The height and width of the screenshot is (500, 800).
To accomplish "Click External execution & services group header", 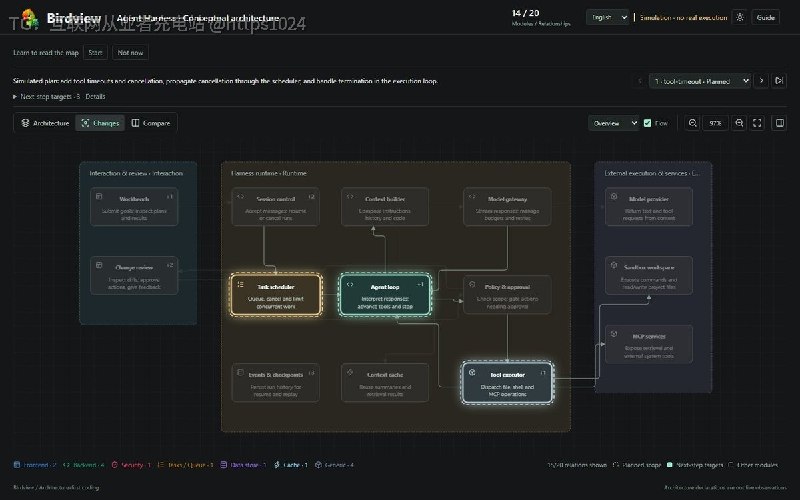I will (652, 173).
